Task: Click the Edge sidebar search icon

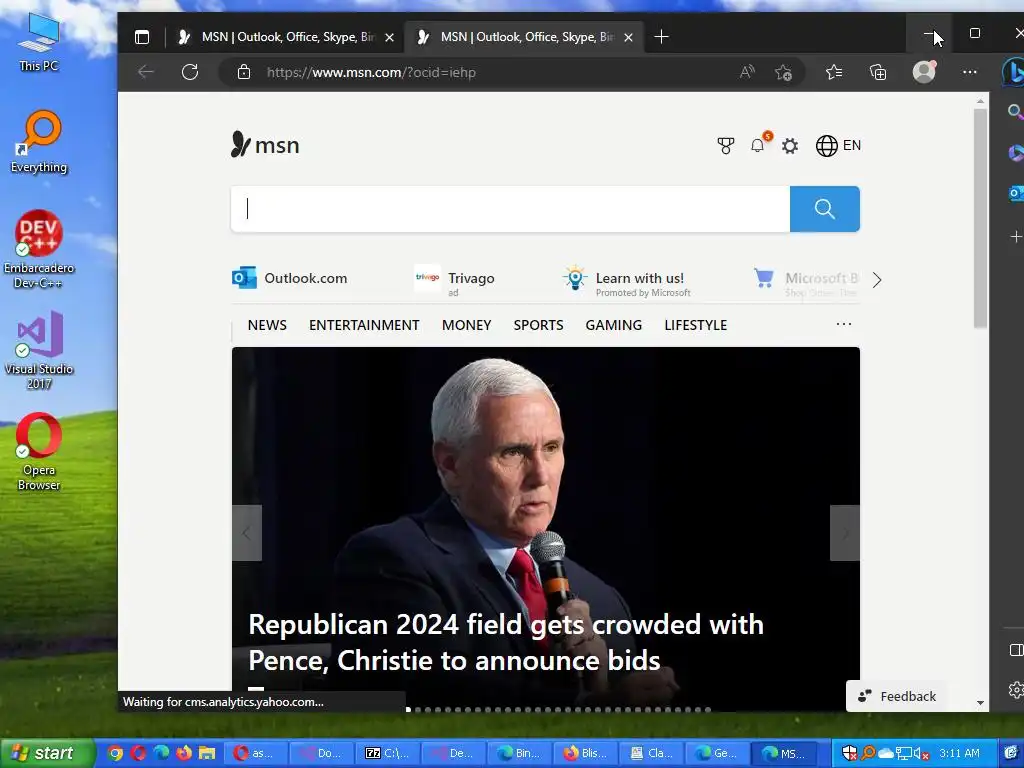Action: coord(1015,112)
